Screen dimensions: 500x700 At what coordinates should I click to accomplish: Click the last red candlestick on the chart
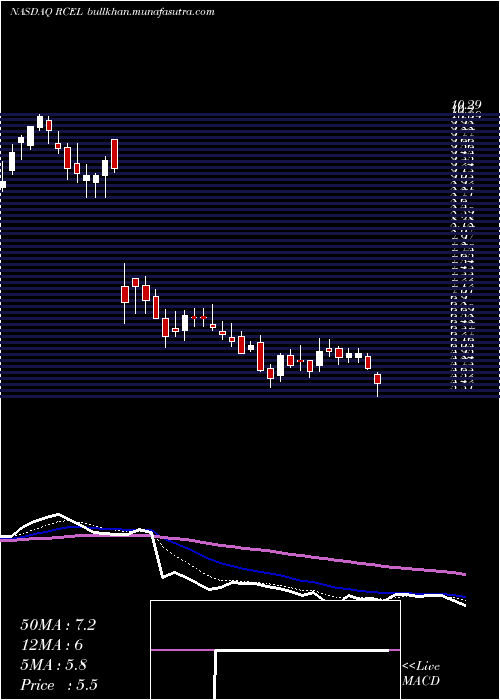(x=378, y=379)
